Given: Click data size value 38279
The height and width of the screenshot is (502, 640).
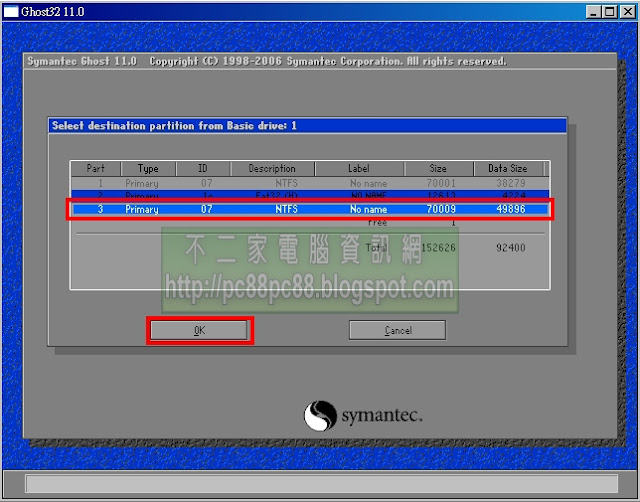Looking at the screenshot, I should (x=511, y=183).
